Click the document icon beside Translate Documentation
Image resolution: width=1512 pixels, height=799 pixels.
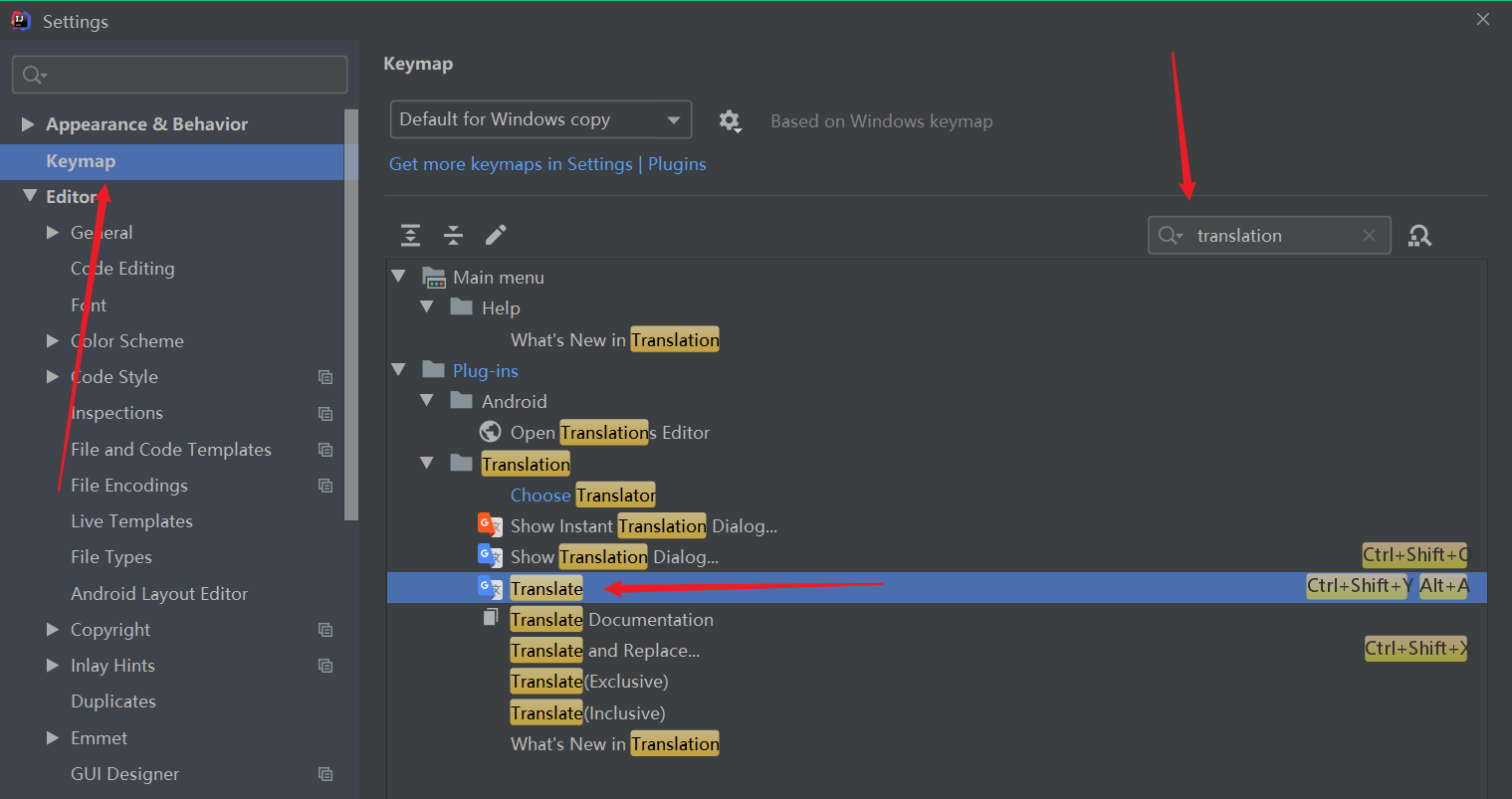[x=490, y=618]
